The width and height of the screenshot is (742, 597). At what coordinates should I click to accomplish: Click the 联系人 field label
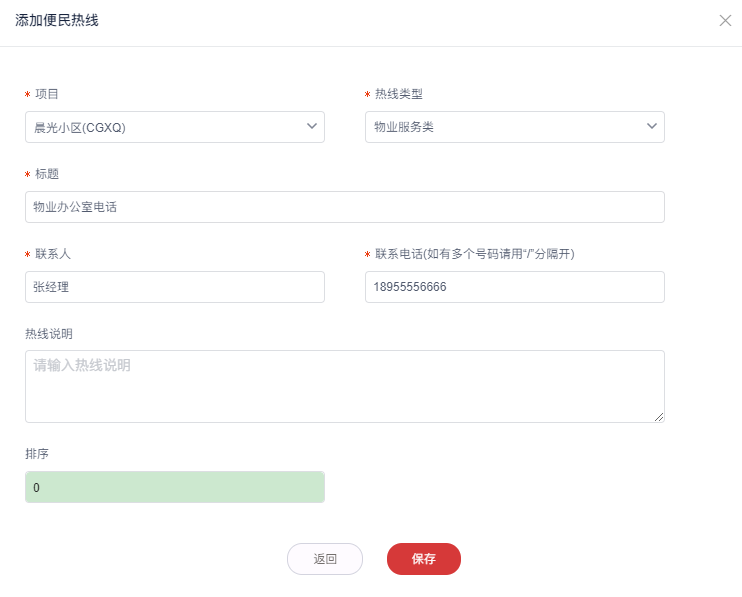point(53,254)
